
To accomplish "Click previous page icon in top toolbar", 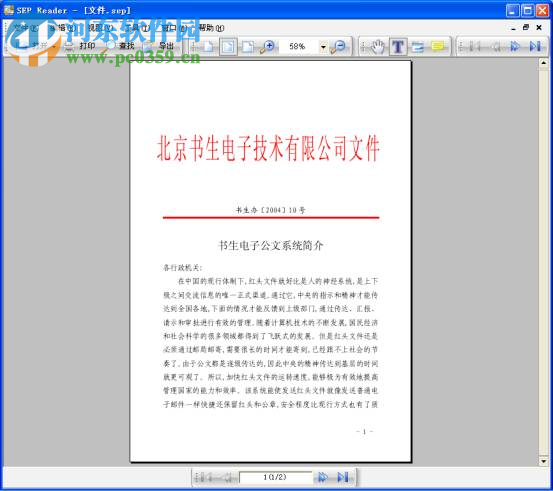I will coord(496,46).
